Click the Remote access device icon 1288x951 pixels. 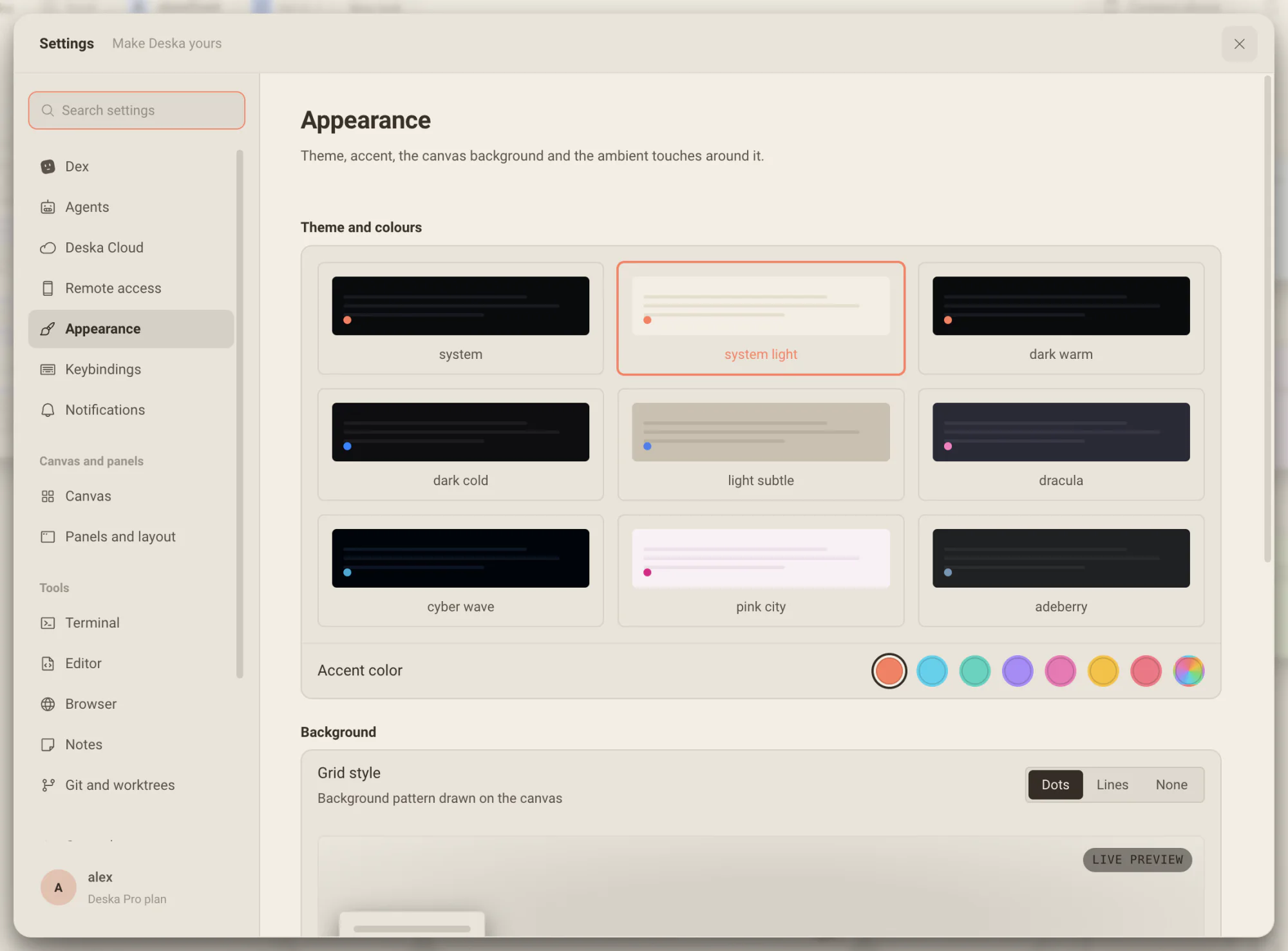[x=48, y=289]
